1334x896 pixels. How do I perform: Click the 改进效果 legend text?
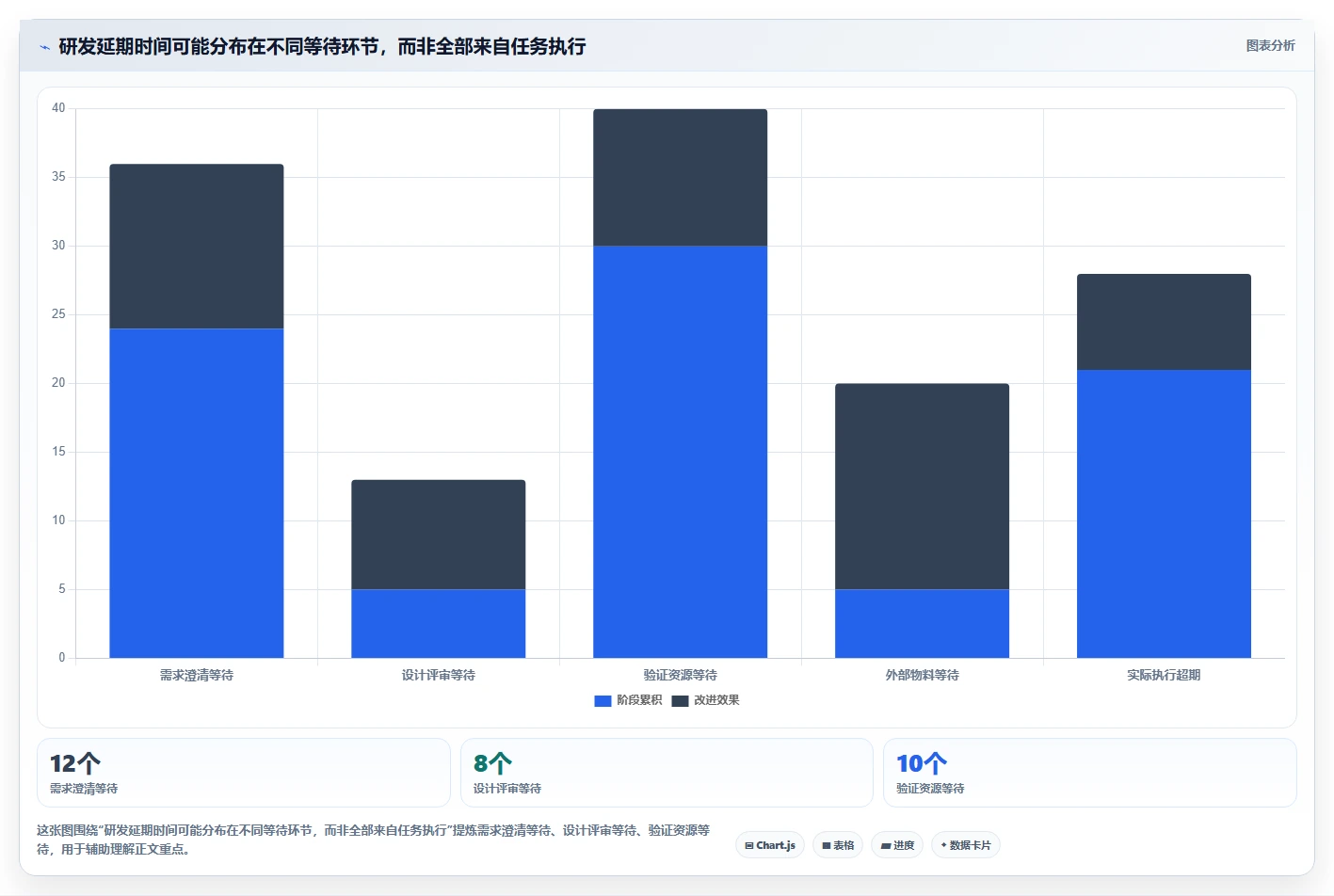pos(716,700)
